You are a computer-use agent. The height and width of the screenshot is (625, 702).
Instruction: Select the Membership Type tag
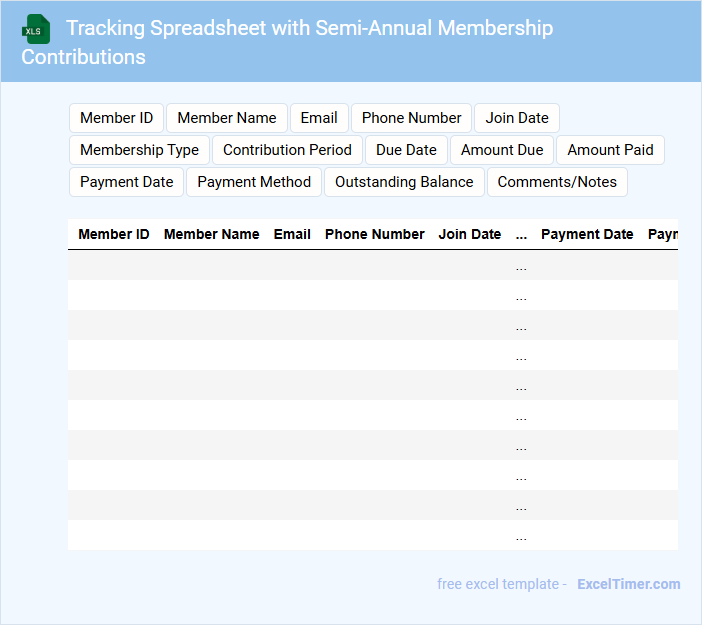[139, 150]
